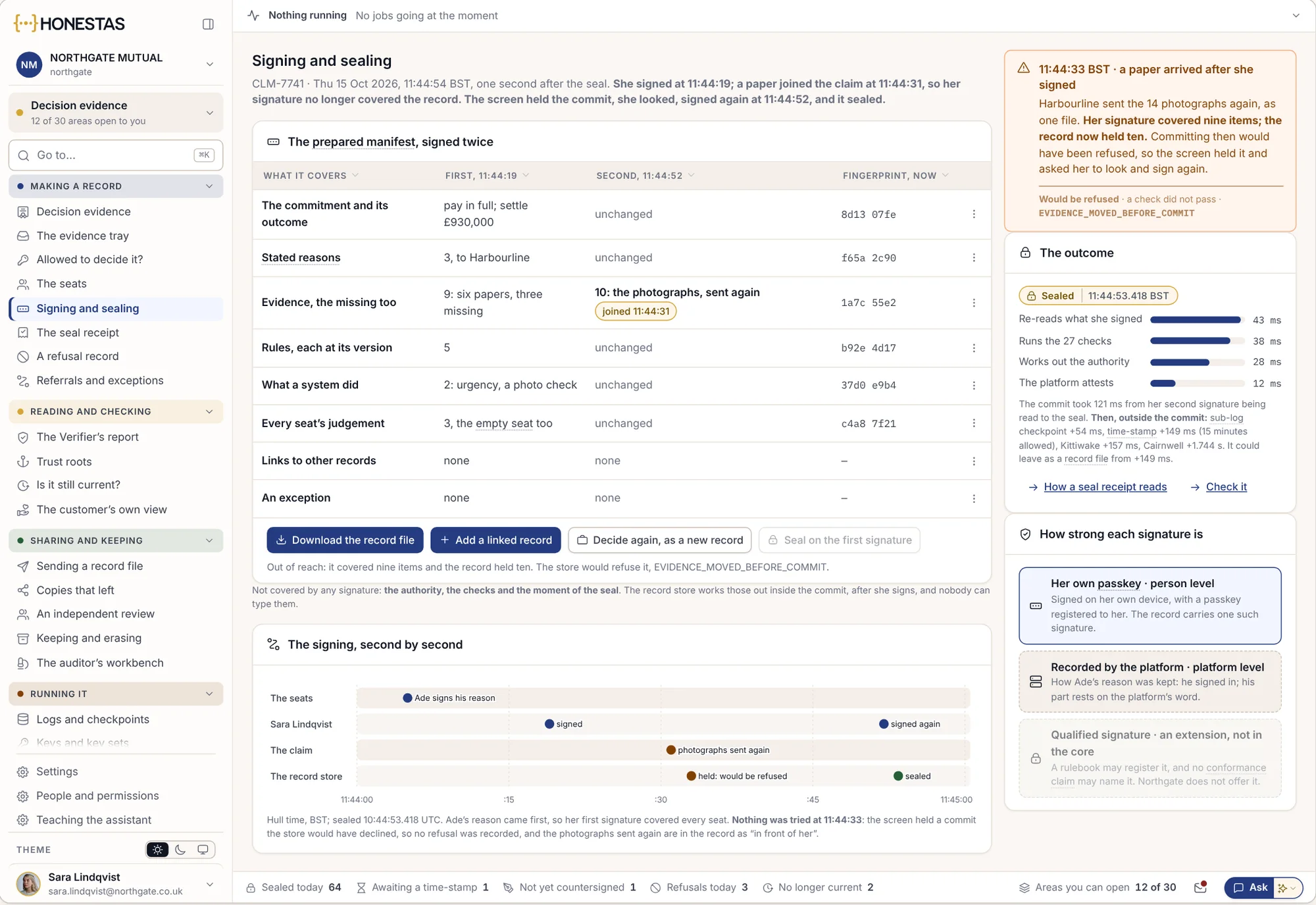The width and height of the screenshot is (1316, 905).
Task: Open the assistant options sparkle button
Action: click(1286, 887)
